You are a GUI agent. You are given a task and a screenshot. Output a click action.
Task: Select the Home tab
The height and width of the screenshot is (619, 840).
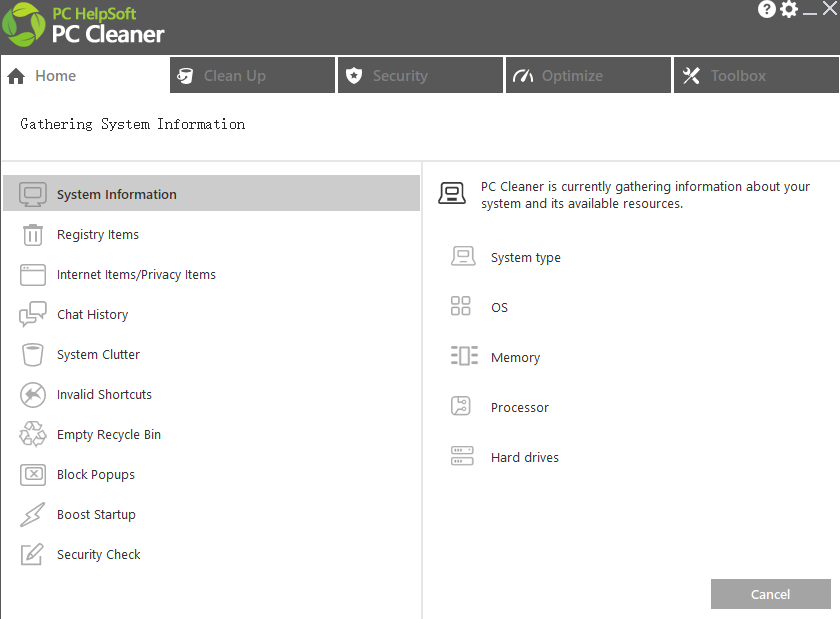pyautogui.click(x=84, y=76)
